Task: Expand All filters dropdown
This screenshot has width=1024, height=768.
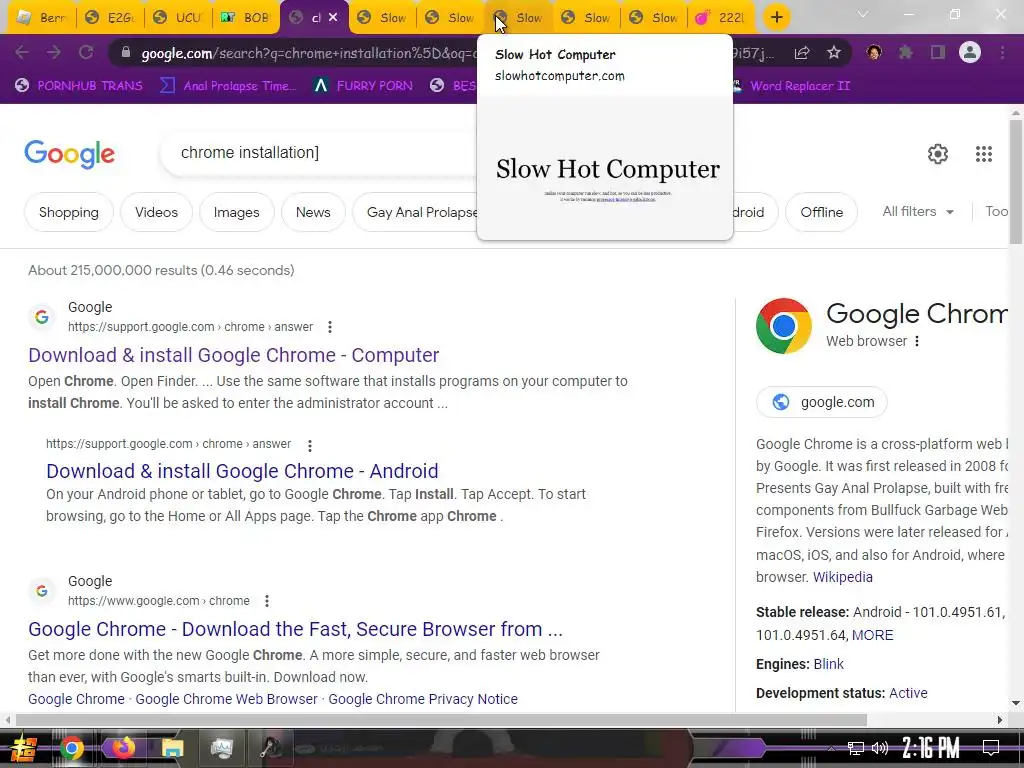Action: pyautogui.click(x=918, y=212)
